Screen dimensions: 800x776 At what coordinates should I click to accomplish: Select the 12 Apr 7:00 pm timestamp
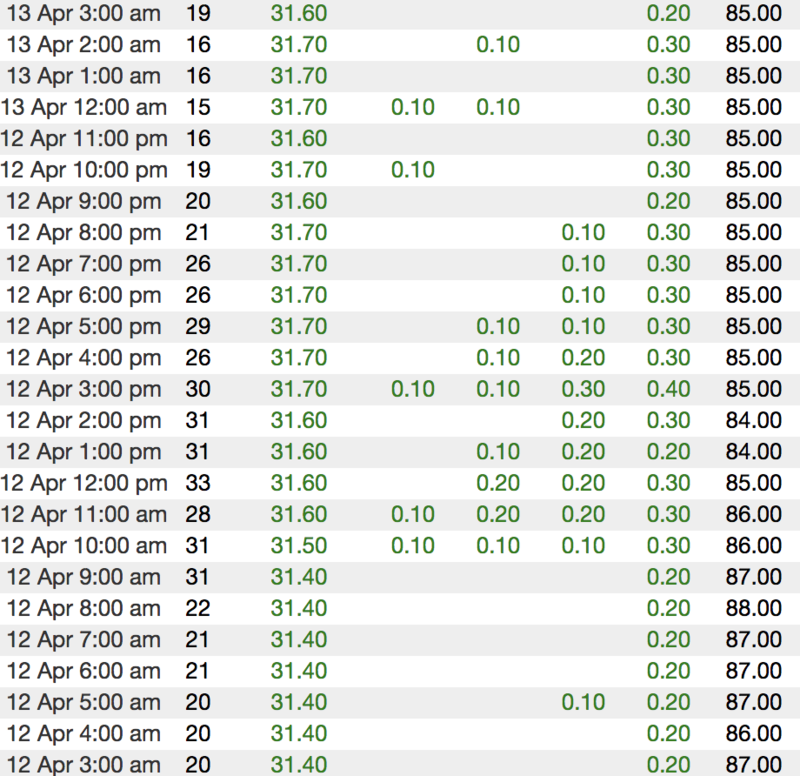click(x=83, y=265)
